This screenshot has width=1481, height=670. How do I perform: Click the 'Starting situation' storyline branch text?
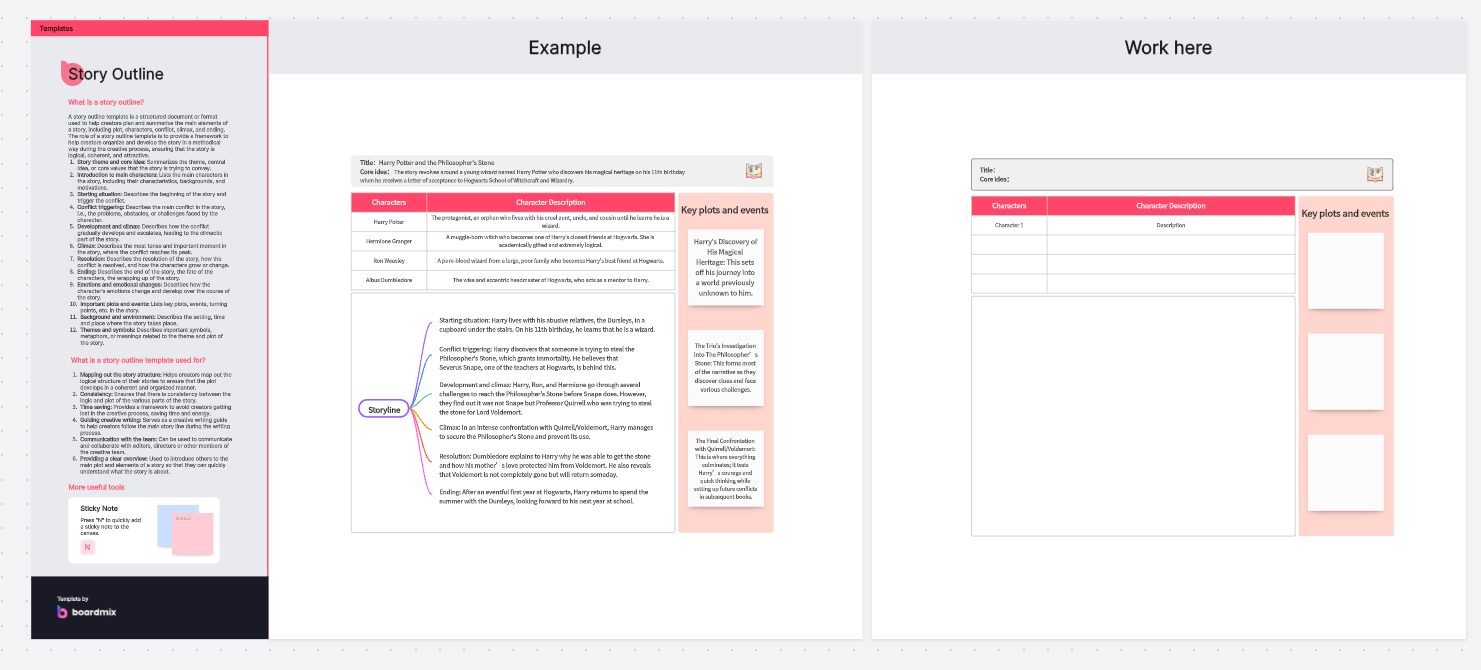click(547, 324)
